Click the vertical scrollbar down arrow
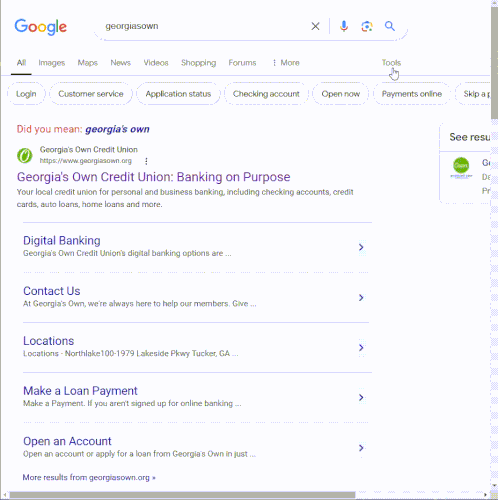 click(x=494, y=486)
